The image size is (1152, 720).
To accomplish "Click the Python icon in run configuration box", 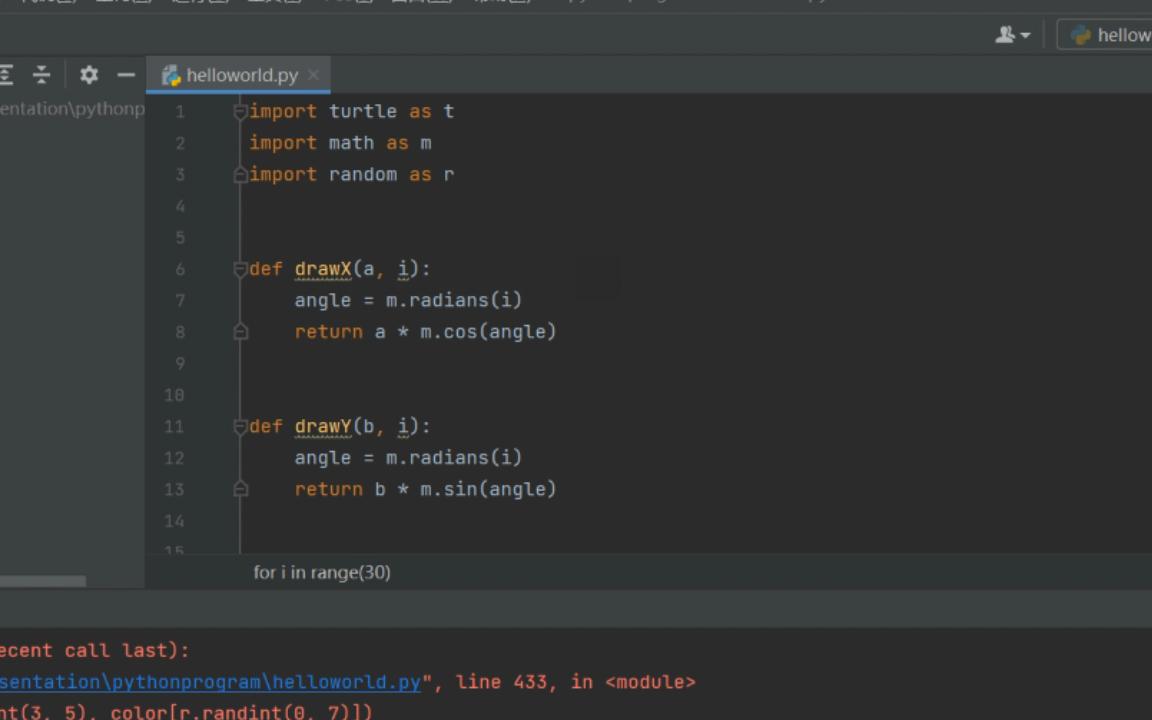I will click(1080, 35).
